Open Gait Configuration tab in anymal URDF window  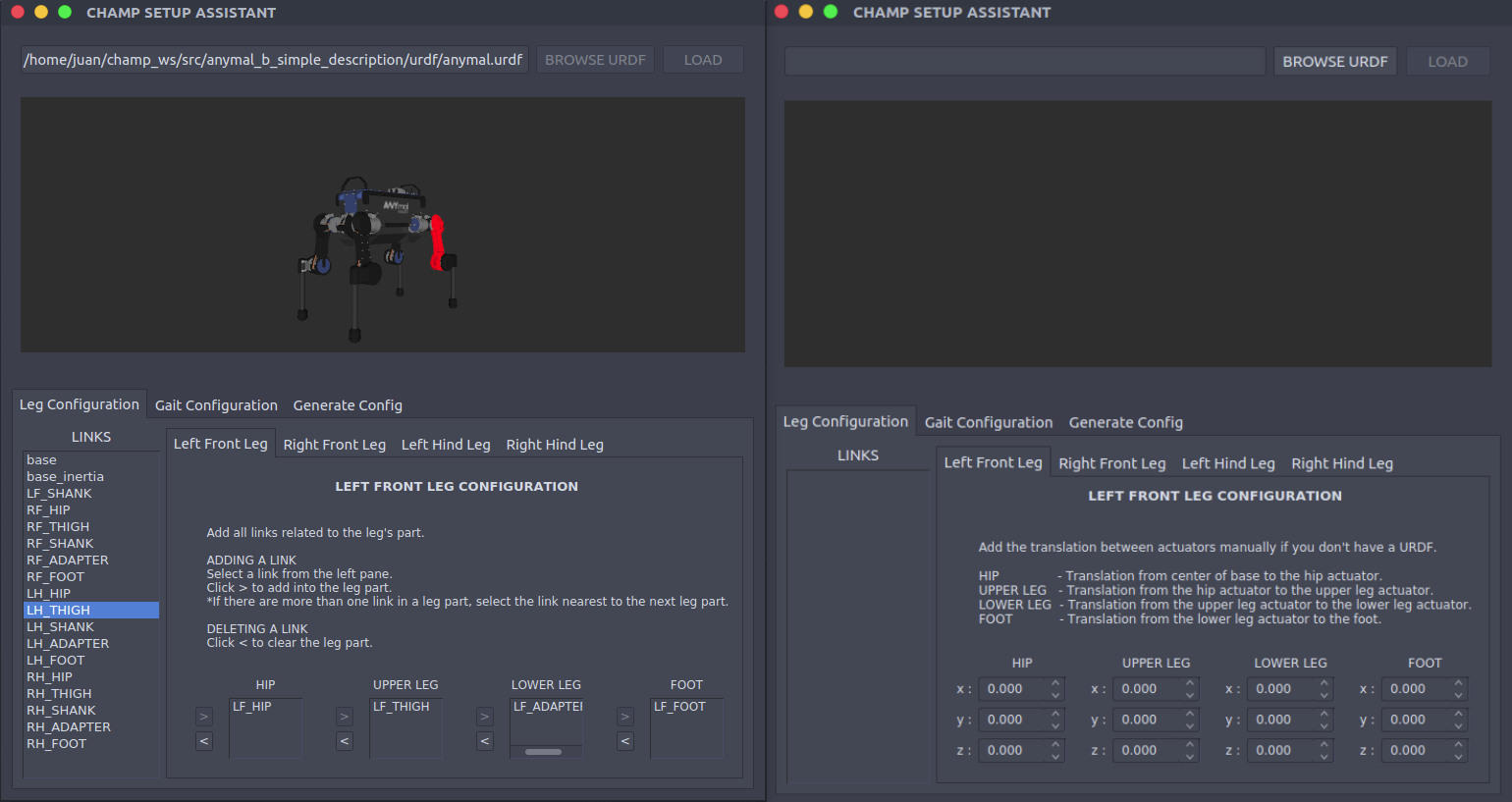coord(216,405)
